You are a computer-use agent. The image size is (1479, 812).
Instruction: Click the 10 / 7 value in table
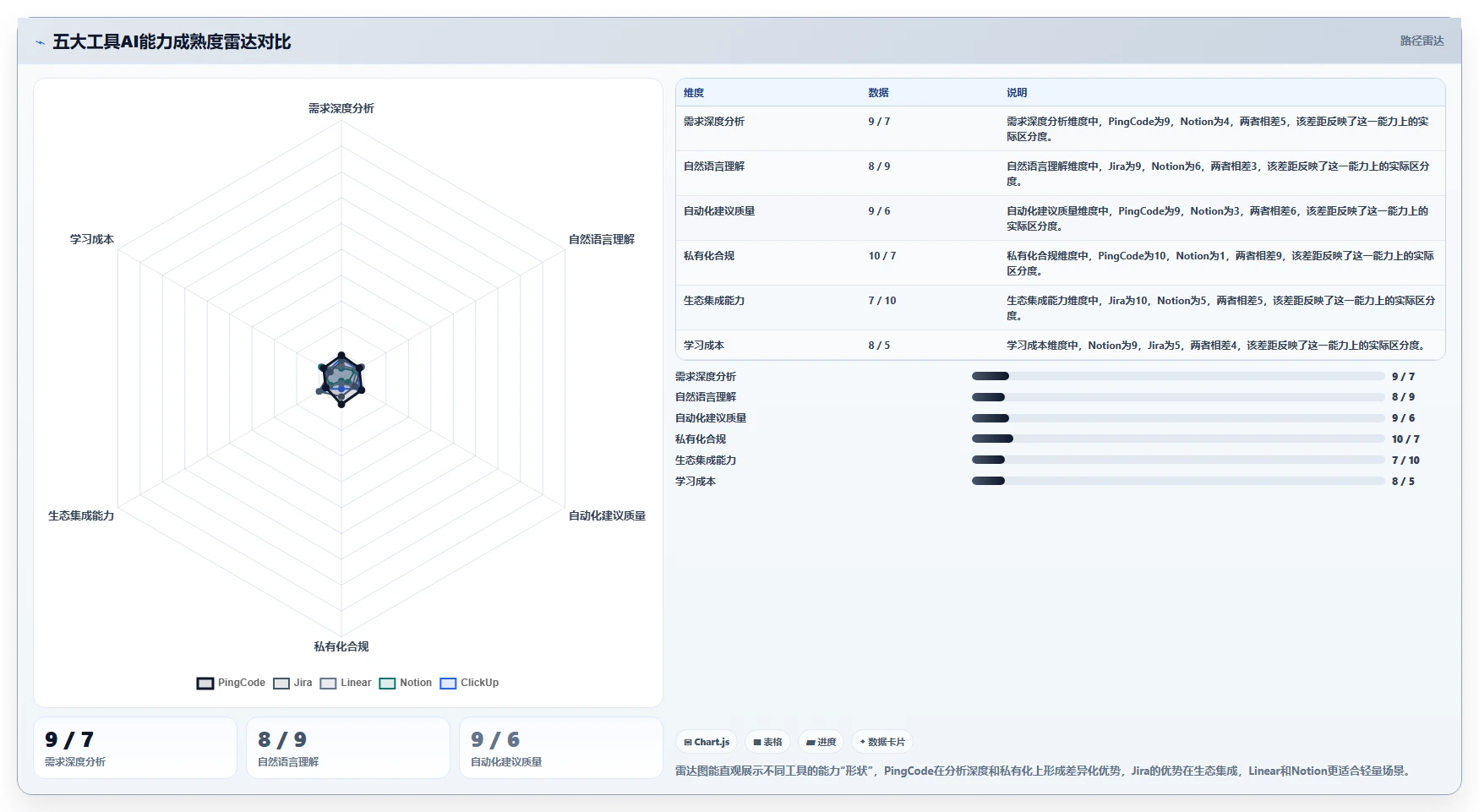(x=882, y=256)
